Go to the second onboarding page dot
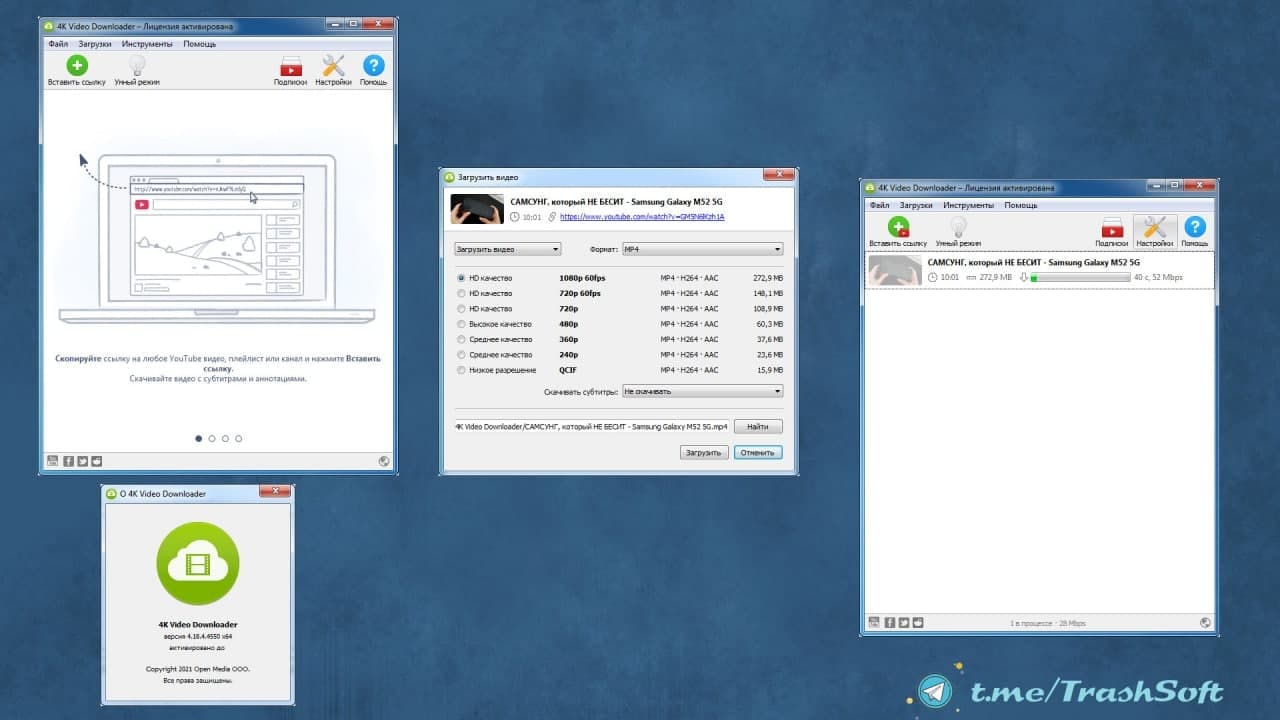This screenshot has width=1280, height=720. click(x=212, y=438)
